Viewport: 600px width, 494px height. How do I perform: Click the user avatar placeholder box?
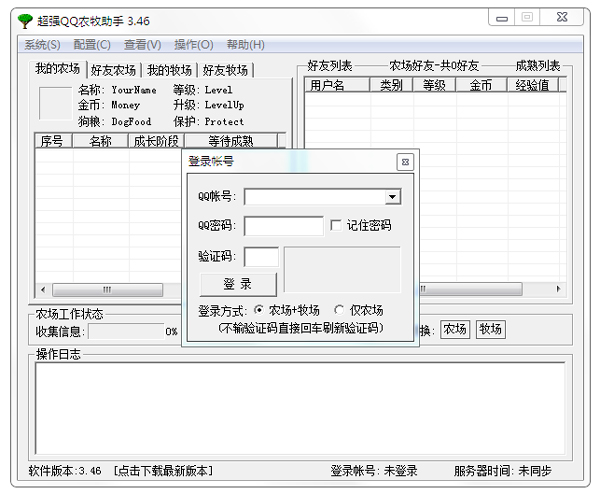pos(55,104)
